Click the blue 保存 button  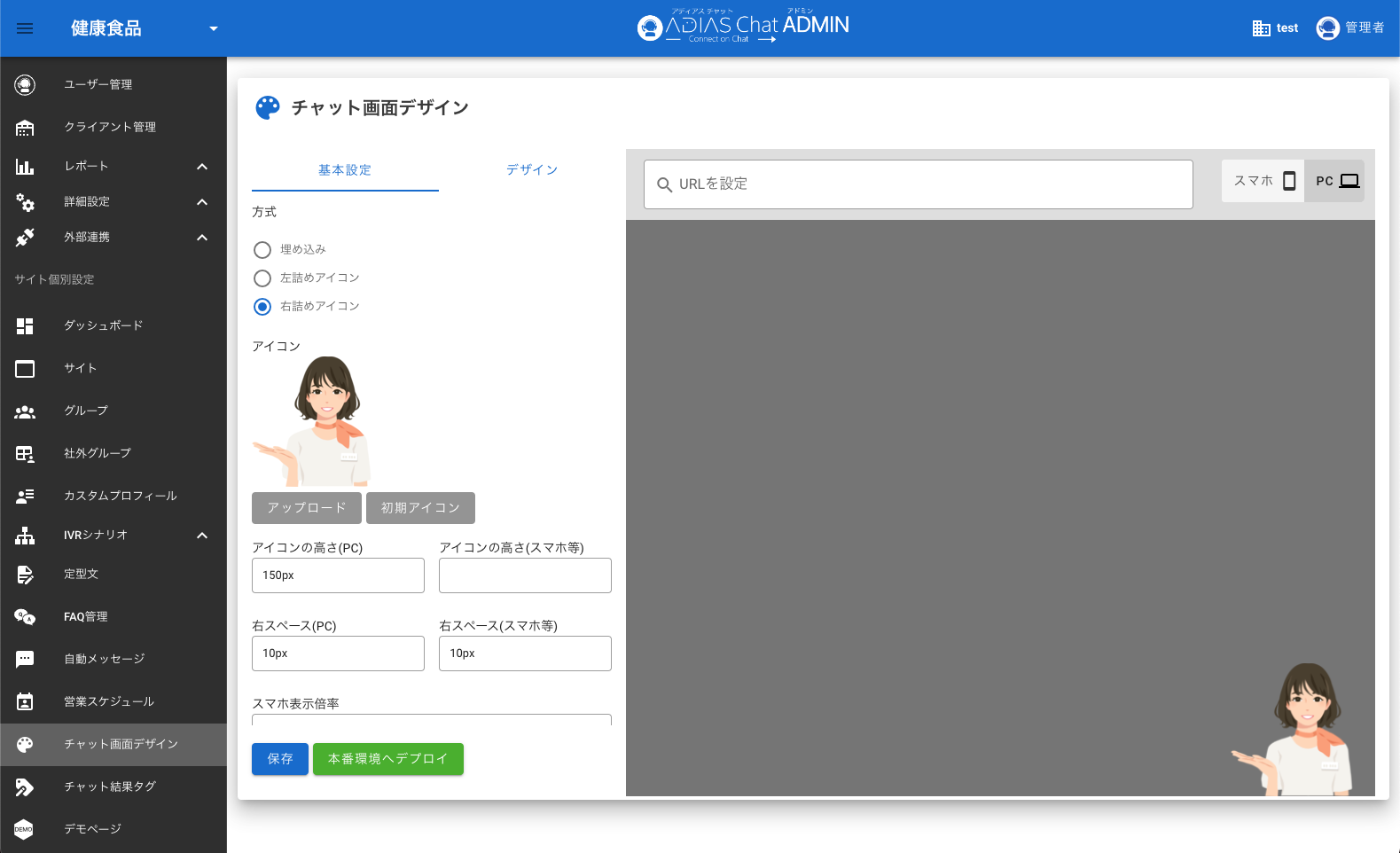[280, 759]
